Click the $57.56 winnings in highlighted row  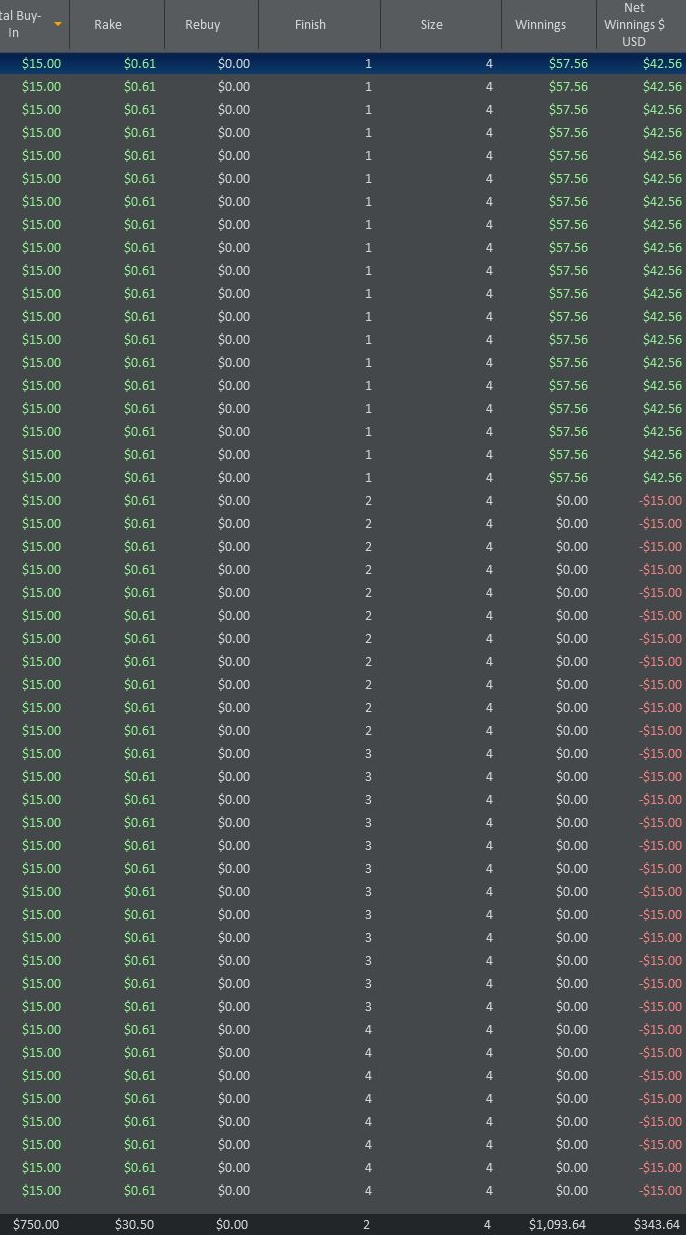pos(568,63)
